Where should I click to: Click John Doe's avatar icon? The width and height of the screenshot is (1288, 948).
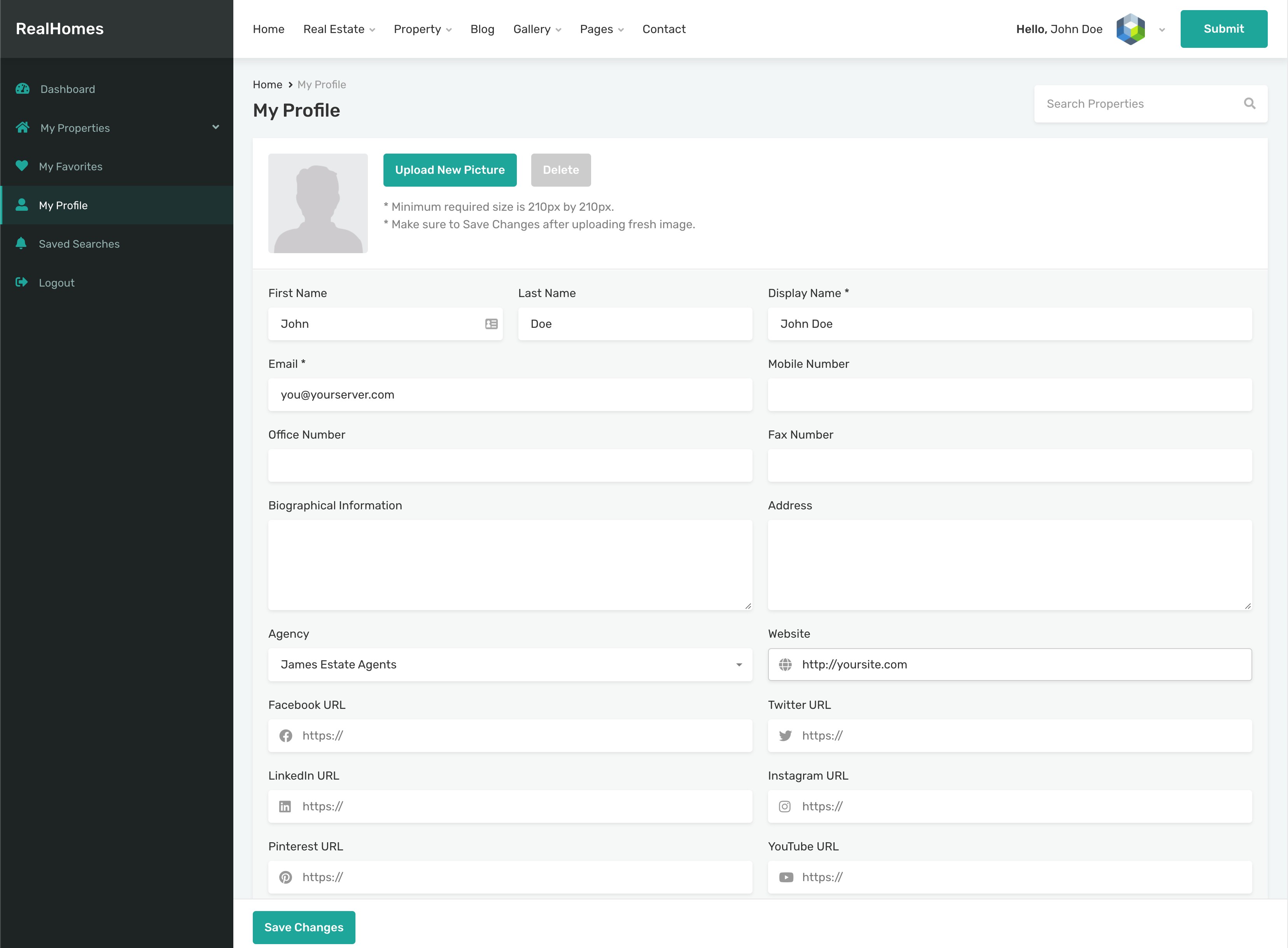(x=1130, y=29)
